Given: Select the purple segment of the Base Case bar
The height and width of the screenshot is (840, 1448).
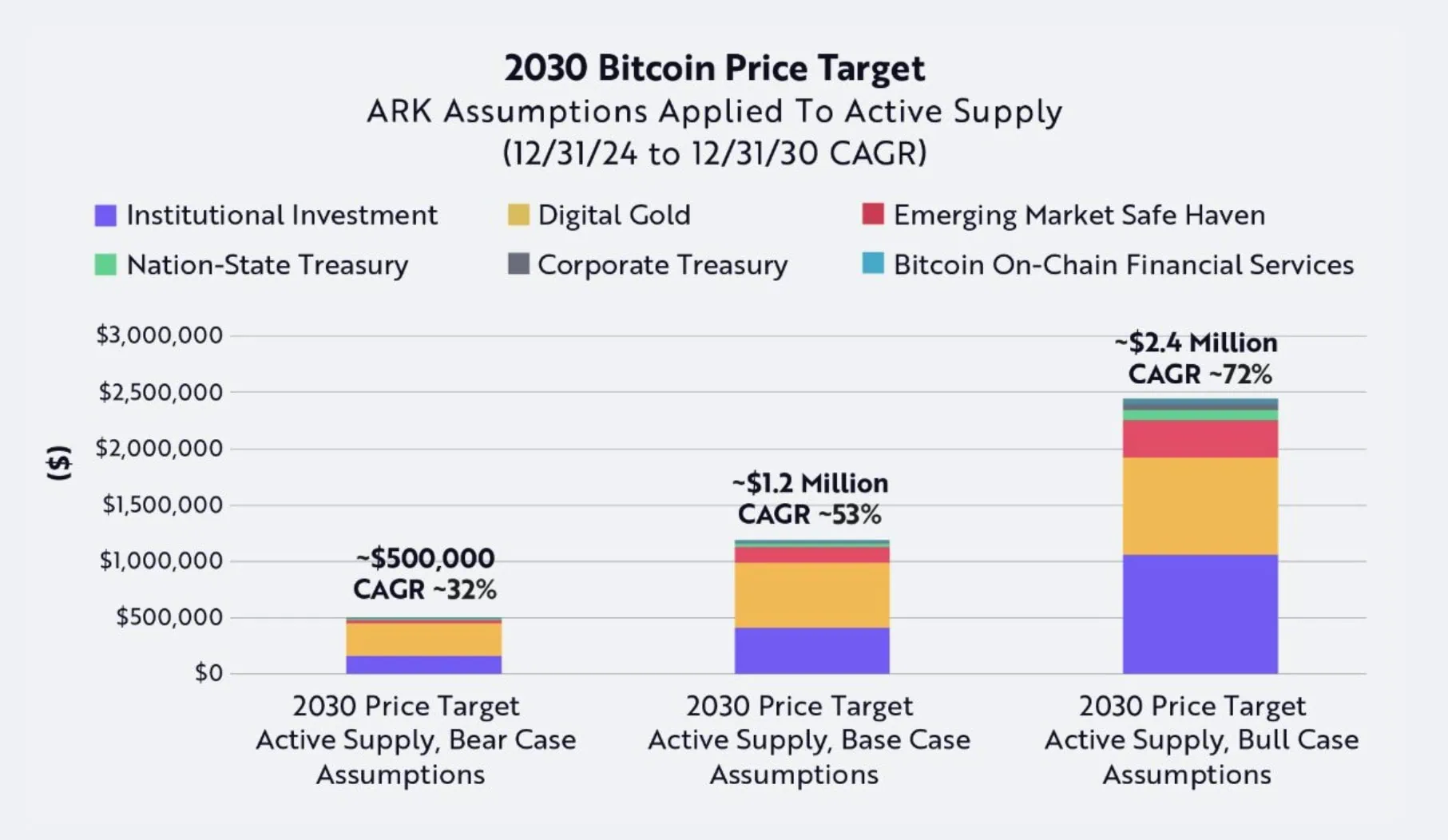Looking at the screenshot, I should [811, 650].
